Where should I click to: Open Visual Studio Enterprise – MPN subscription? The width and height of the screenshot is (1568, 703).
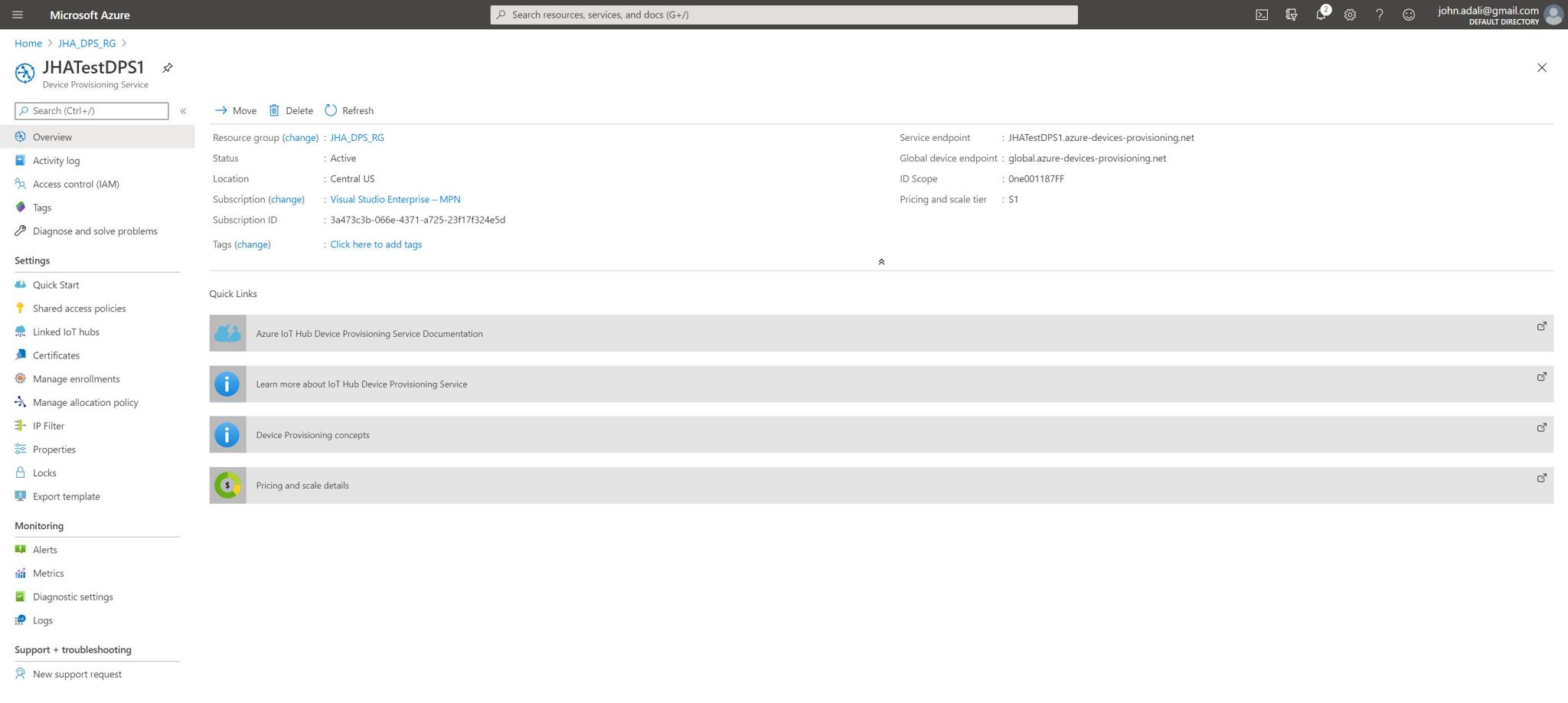point(394,198)
